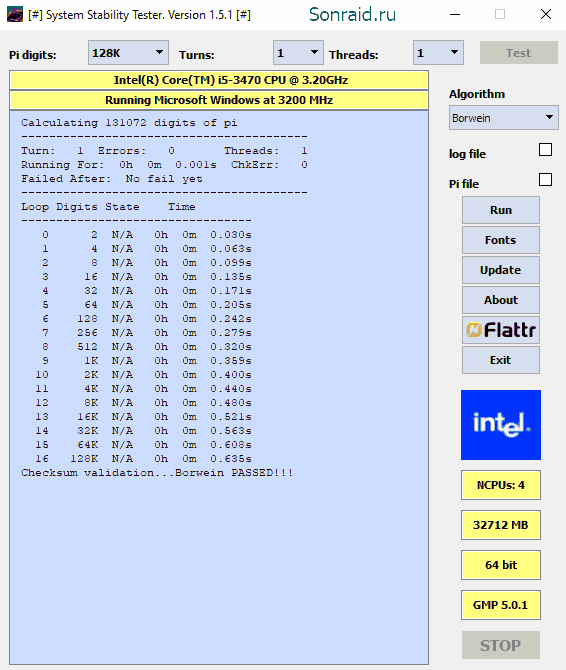Viewport: 566px width, 670px height.
Task: Open the Algorithm dropdown showing Borwein
Action: [503, 118]
